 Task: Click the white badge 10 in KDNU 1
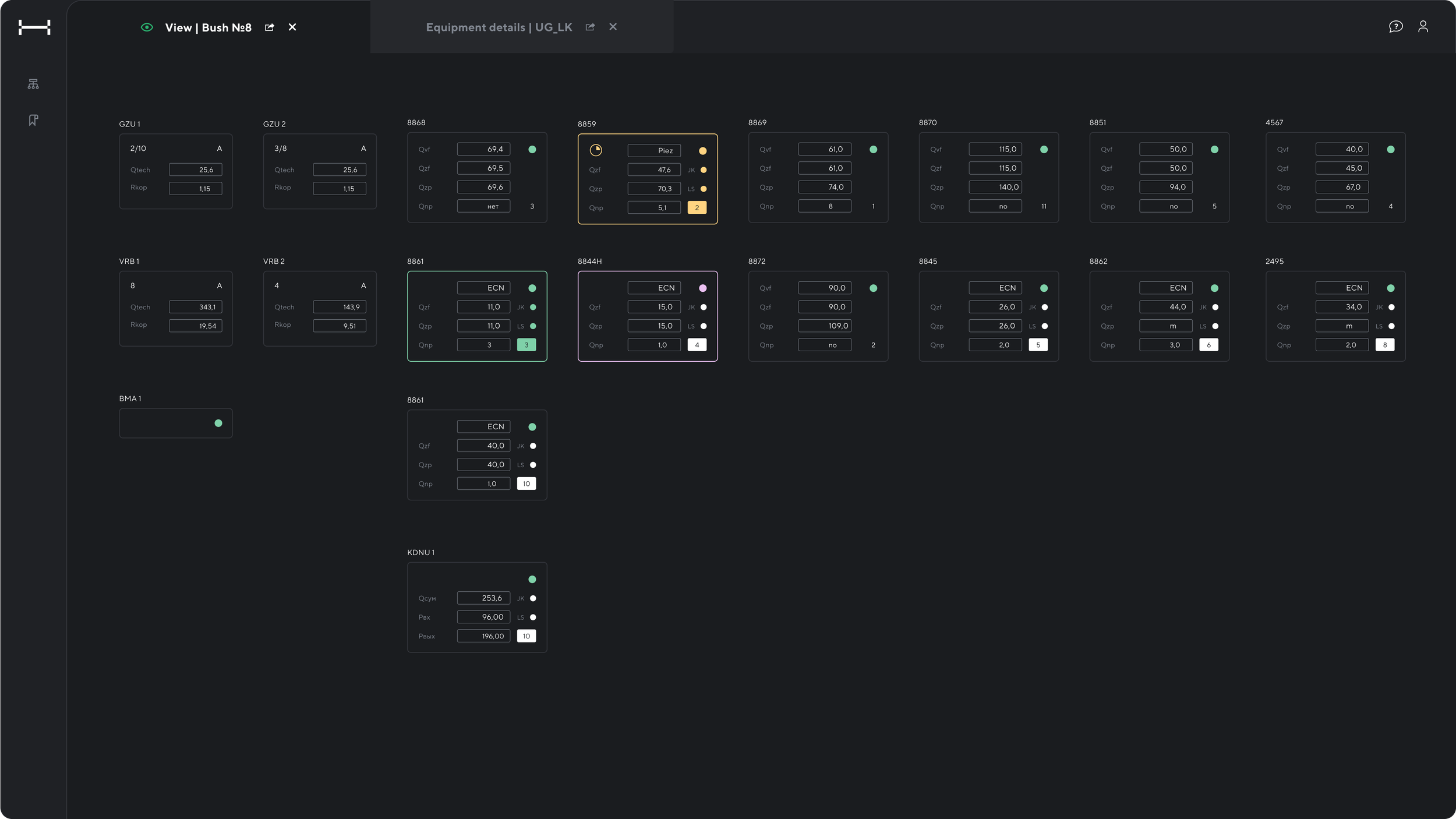[526, 636]
